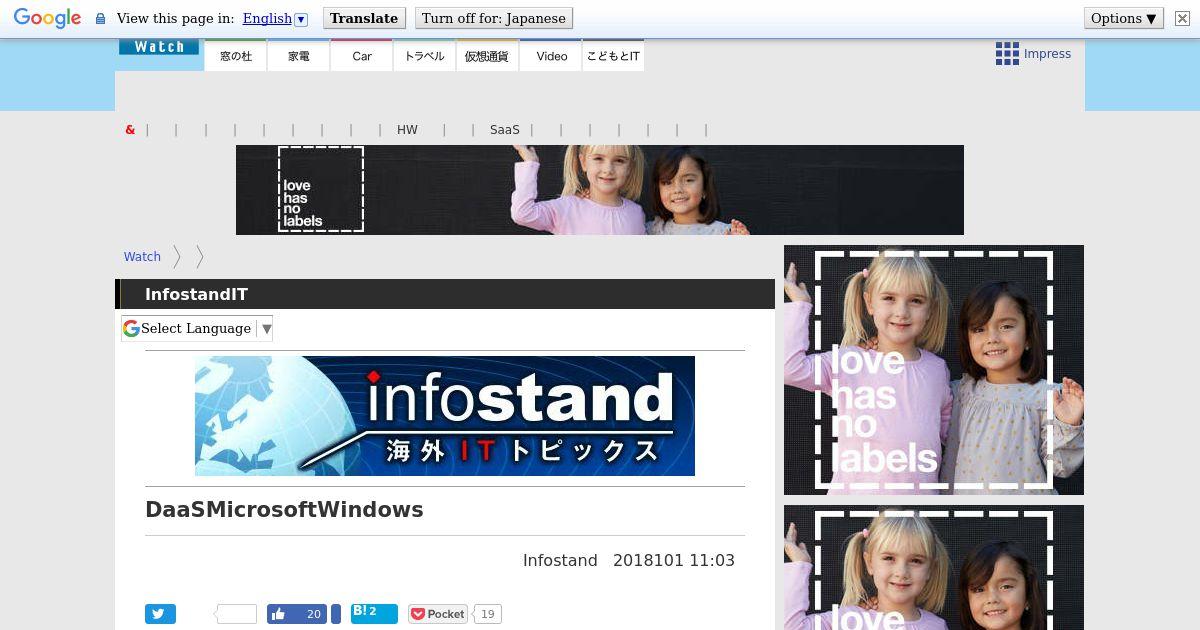Click the lock icon in translate bar

pos(100,18)
